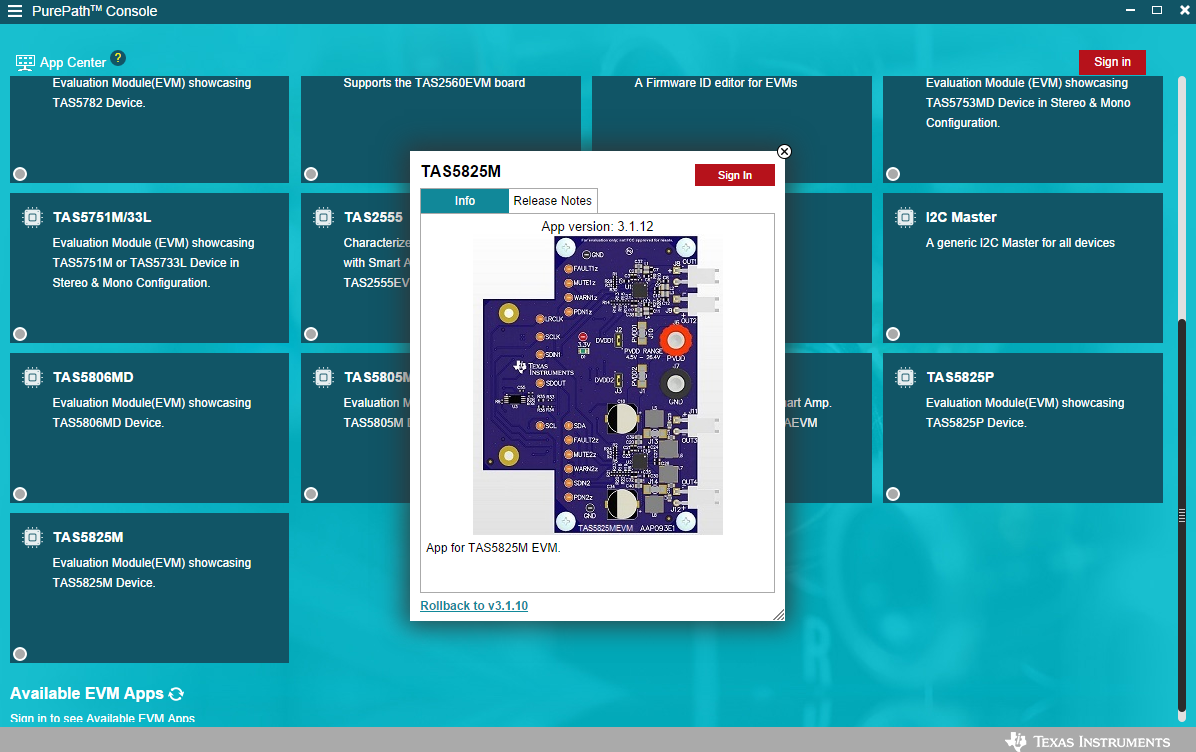Click the TAS5805M chip icon
The height and width of the screenshot is (752, 1196).
click(x=323, y=378)
